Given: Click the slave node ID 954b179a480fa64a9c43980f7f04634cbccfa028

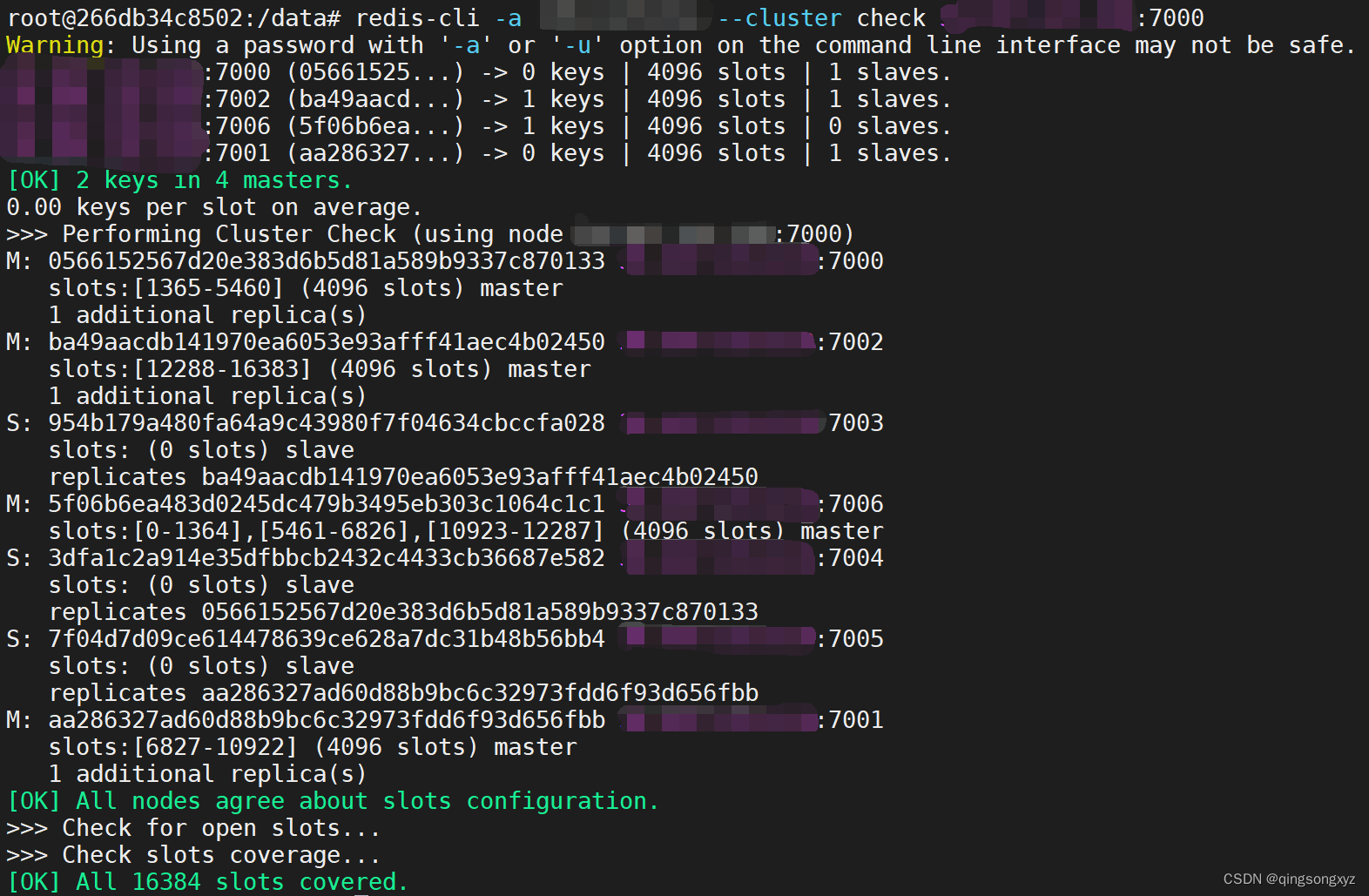Looking at the screenshot, I should [x=327, y=423].
